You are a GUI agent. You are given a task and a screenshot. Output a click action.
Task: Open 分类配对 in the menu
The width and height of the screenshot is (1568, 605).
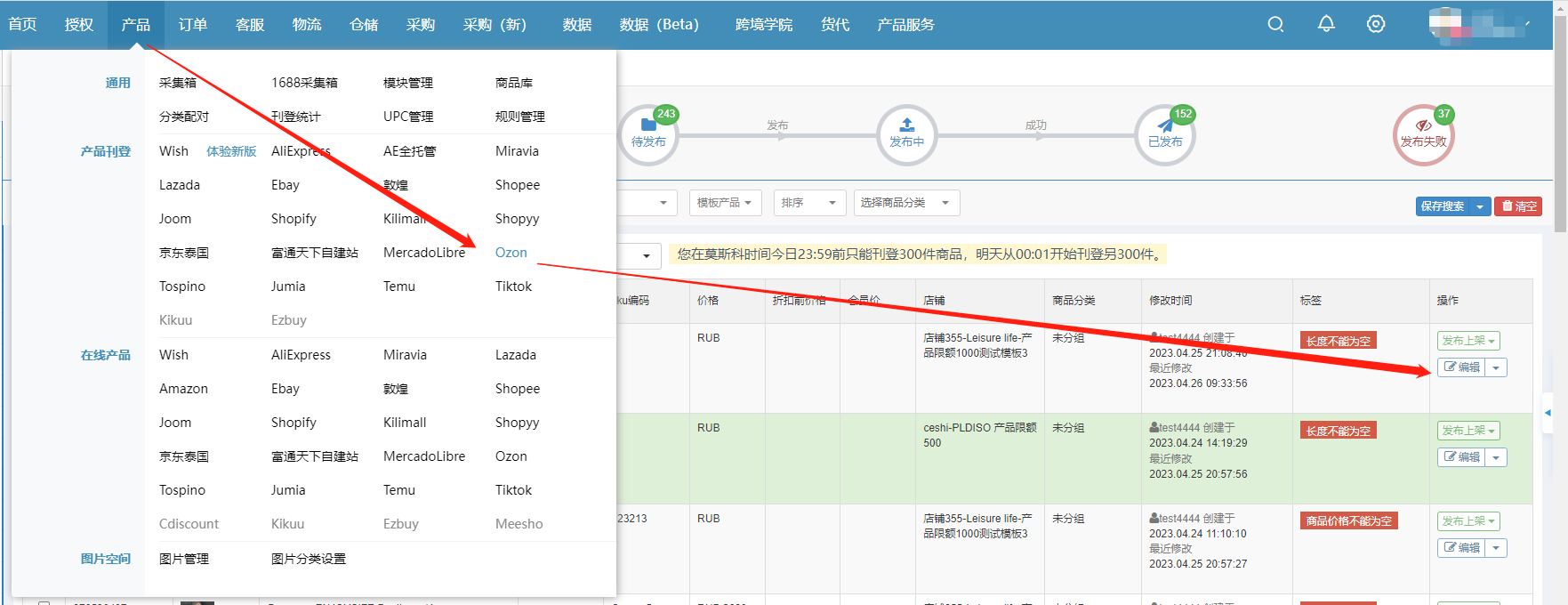184,117
